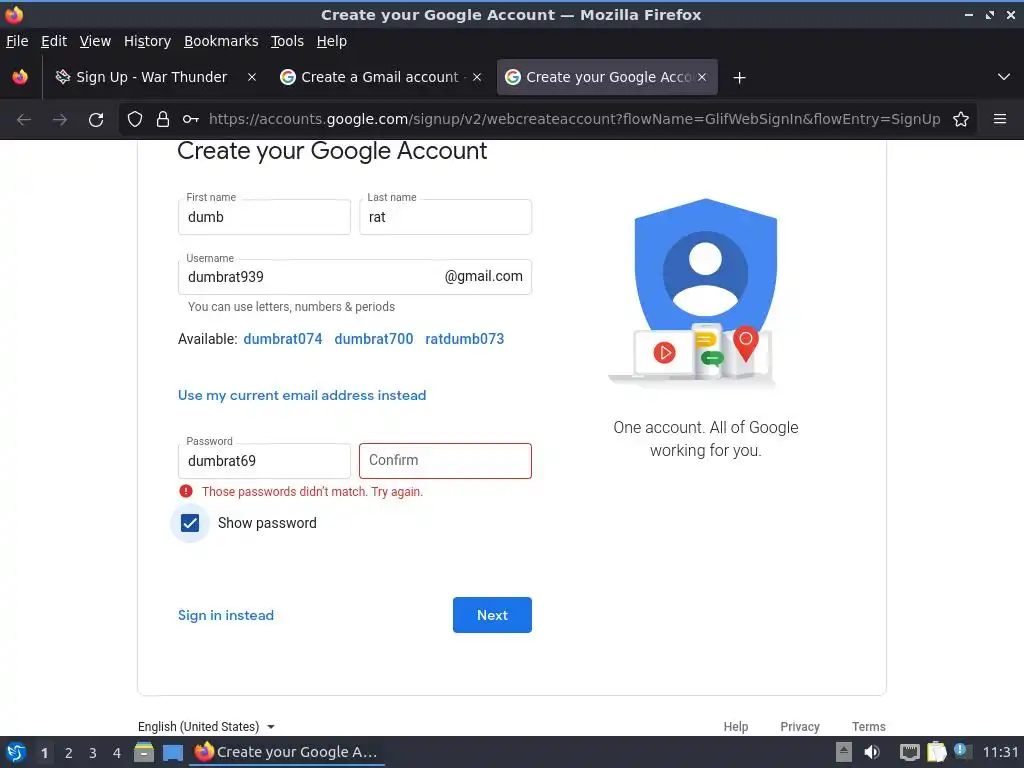Open the English (United States) language dropdown
Screen dimensions: 1024x768
pos(206,726)
